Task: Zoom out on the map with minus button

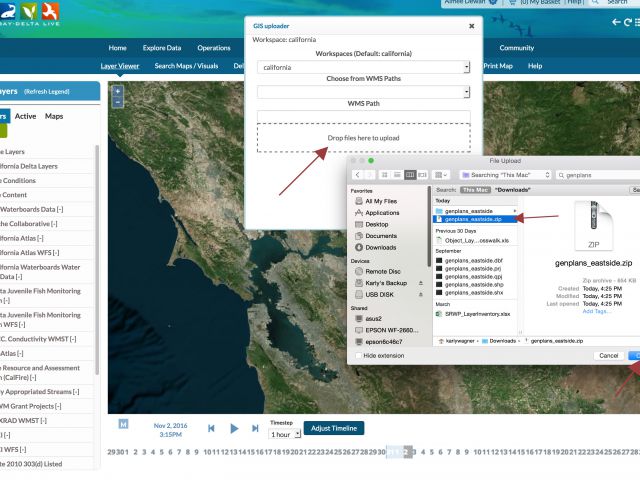Action: [118, 102]
